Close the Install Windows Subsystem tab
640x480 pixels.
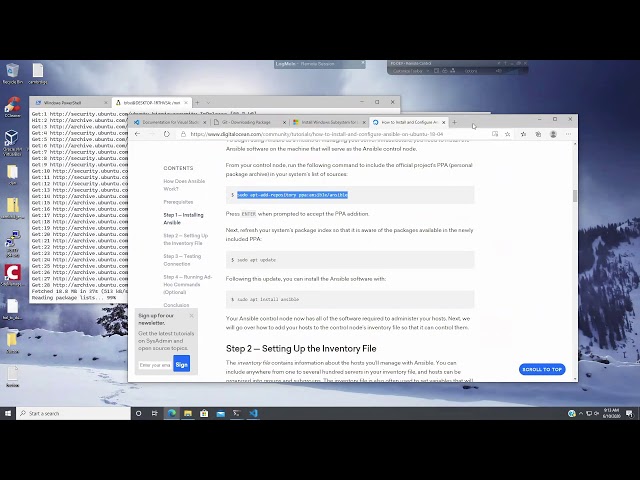click(364, 122)
